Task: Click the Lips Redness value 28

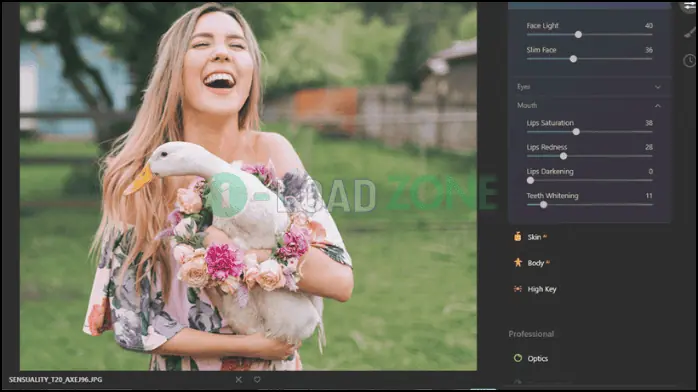Action: [649, 147]
